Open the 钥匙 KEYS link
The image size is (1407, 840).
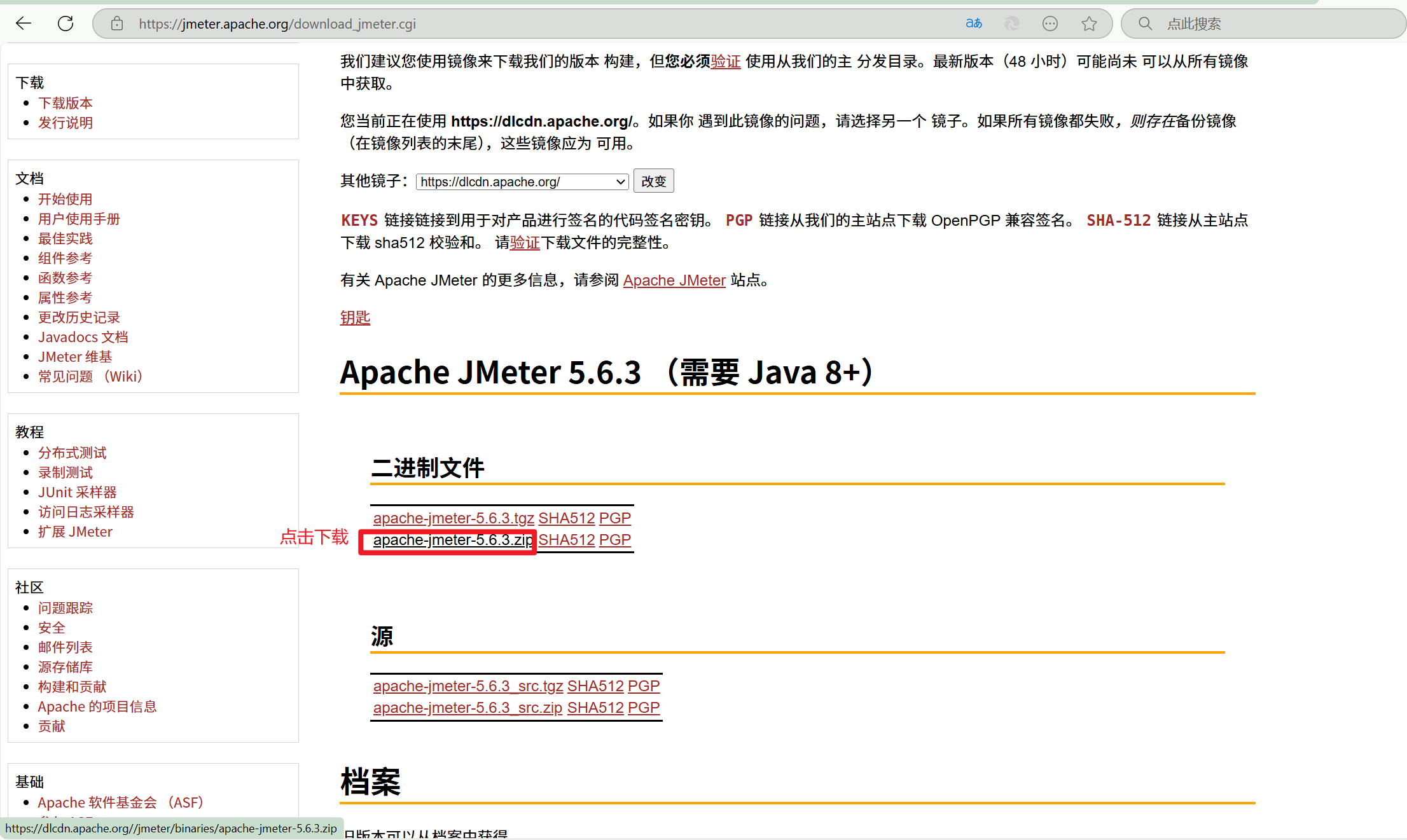pyautogui.click(x=355, y=317)
